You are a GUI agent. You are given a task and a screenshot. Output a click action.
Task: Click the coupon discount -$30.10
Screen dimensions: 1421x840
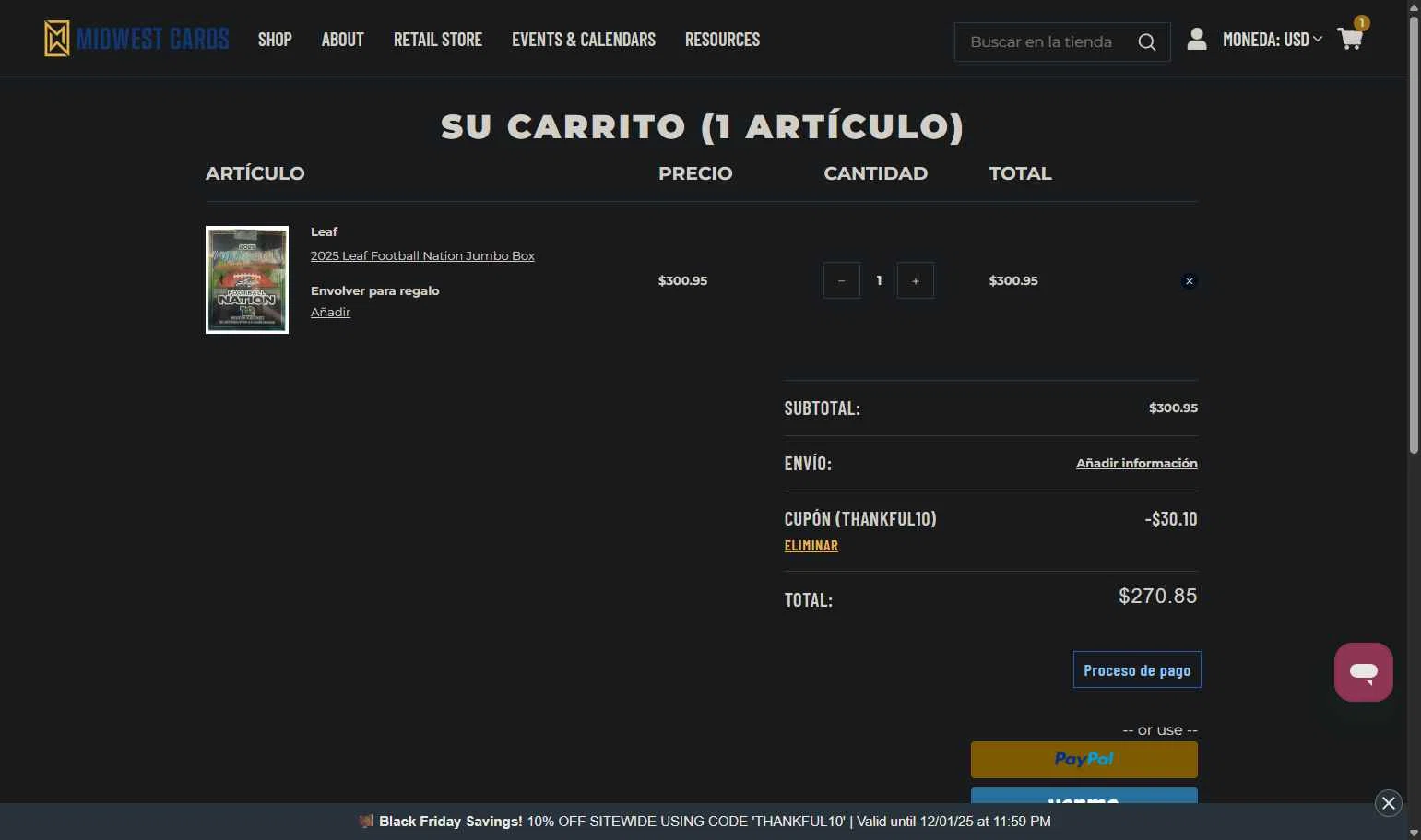pyautogui.click(x=1170, y=519)
